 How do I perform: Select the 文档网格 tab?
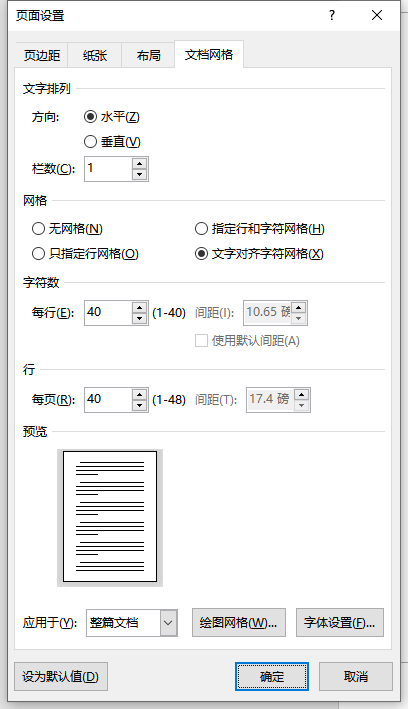(209, 54)
